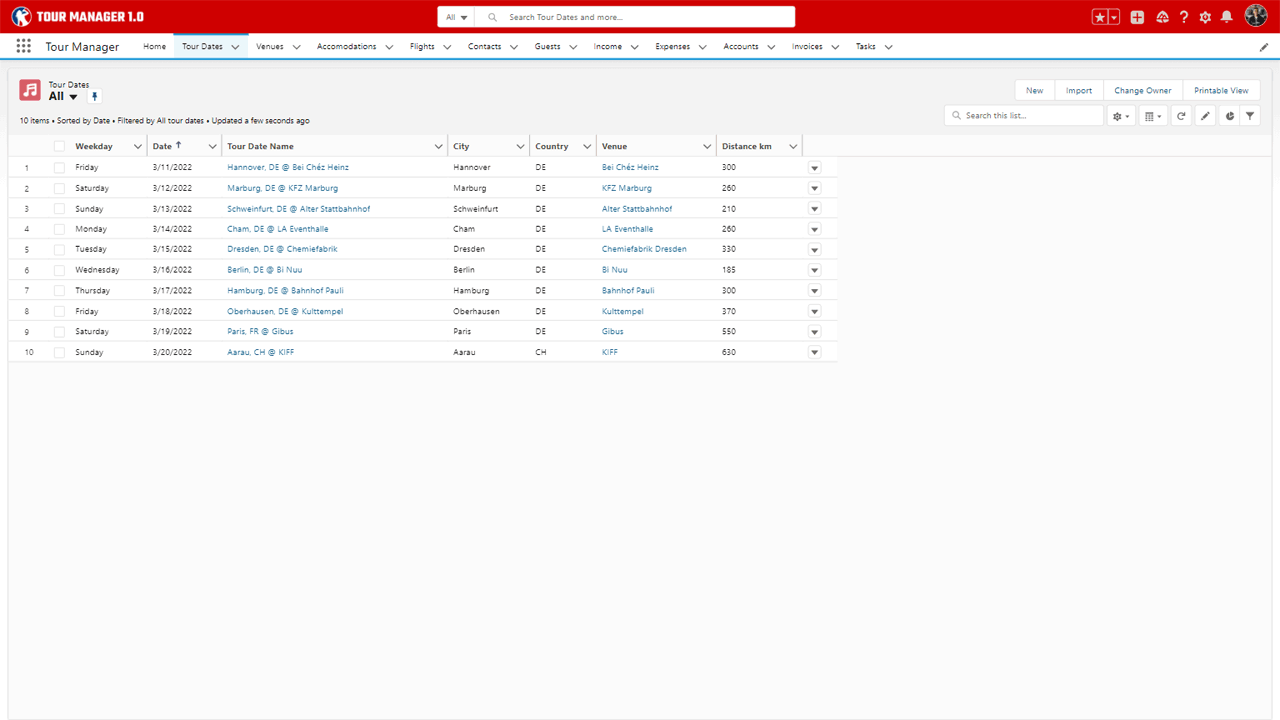Go to the Home tab
1280x720 pixels.
click(x=154, y=46)
